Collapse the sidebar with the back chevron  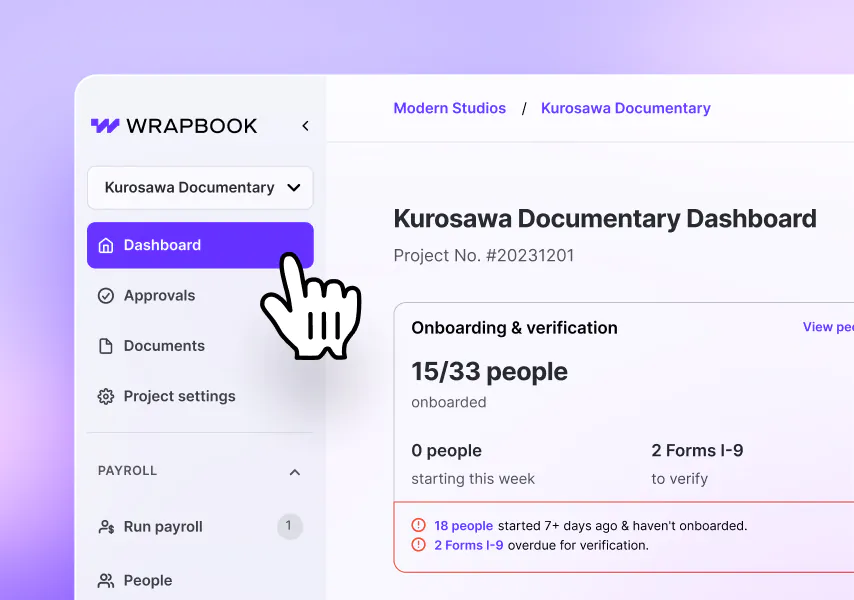pyautogui.click(x=306, y=126)
